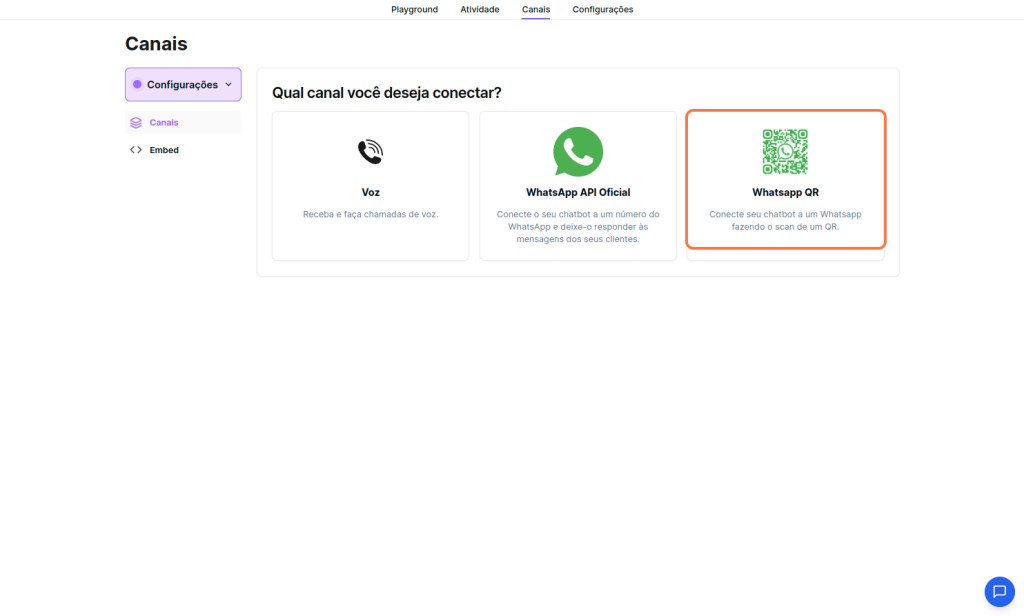The height and width of the screenshot is (616, 1024).
Task: Click the WhatsApp API Oficial description text
Action: coord(578,227)
